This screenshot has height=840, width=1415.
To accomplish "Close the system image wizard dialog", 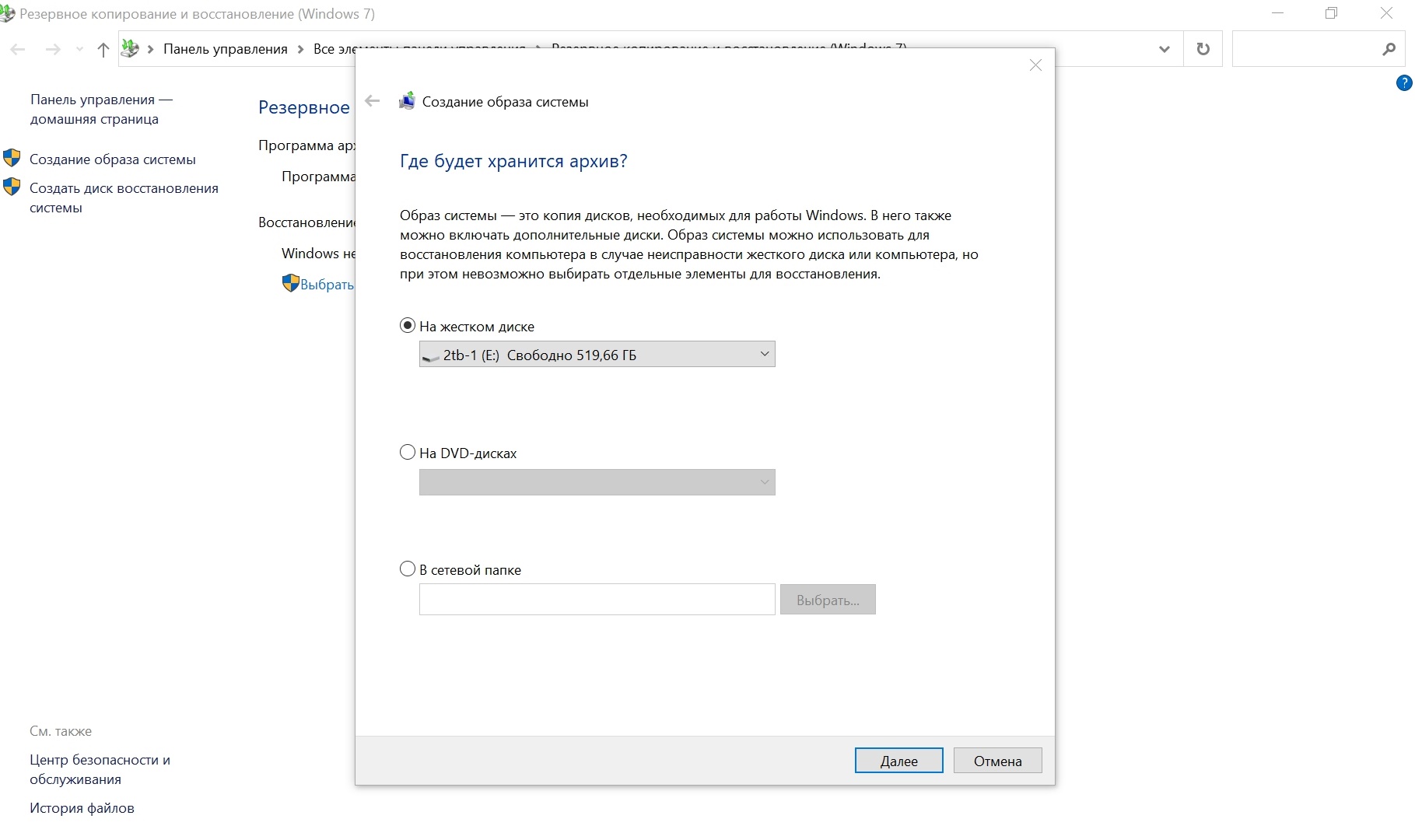I will tap(1035, 65).
